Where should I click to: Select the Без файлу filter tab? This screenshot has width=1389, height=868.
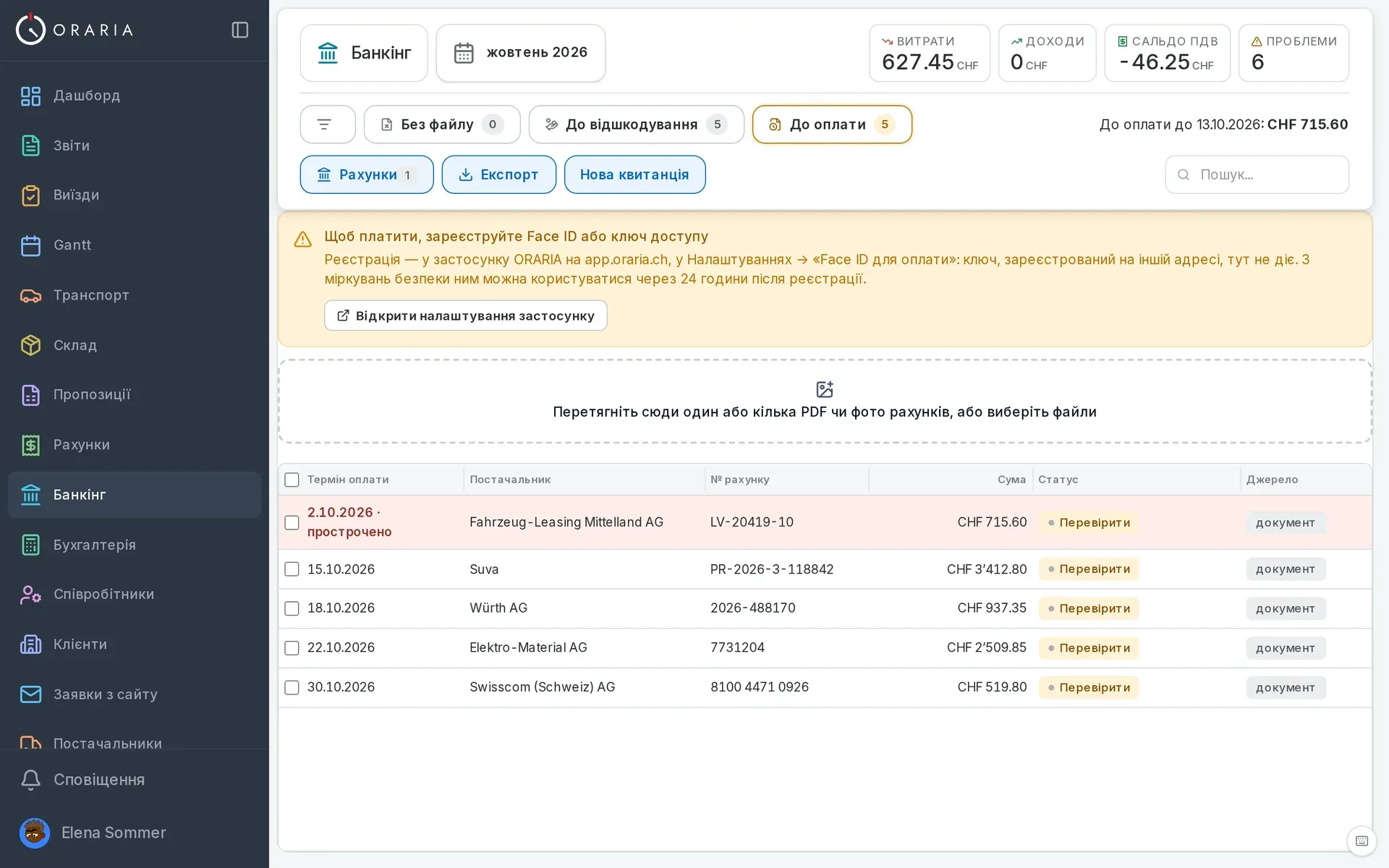click(442, 124)
